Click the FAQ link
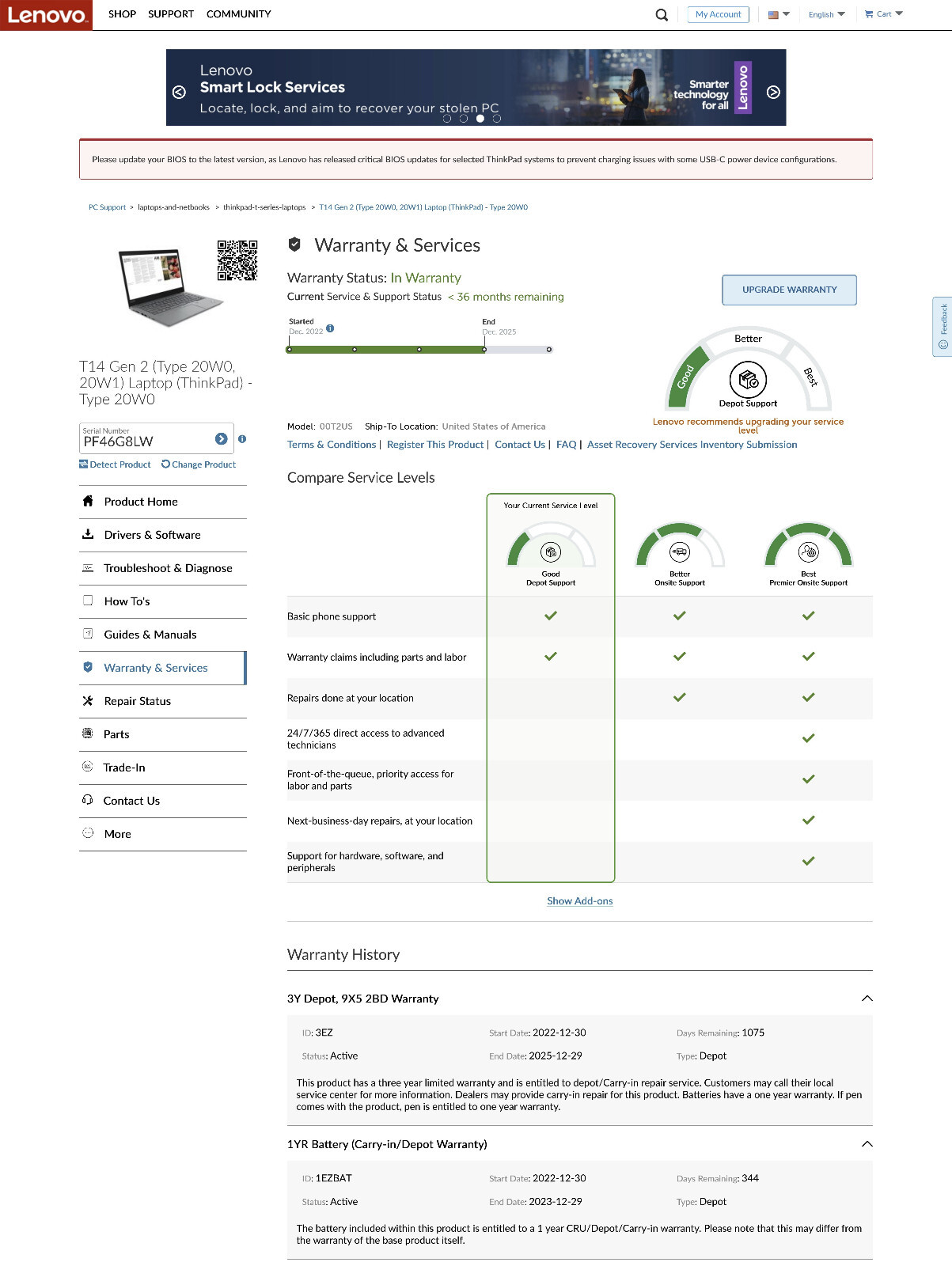952x1266 pixels. click(567, 445)
